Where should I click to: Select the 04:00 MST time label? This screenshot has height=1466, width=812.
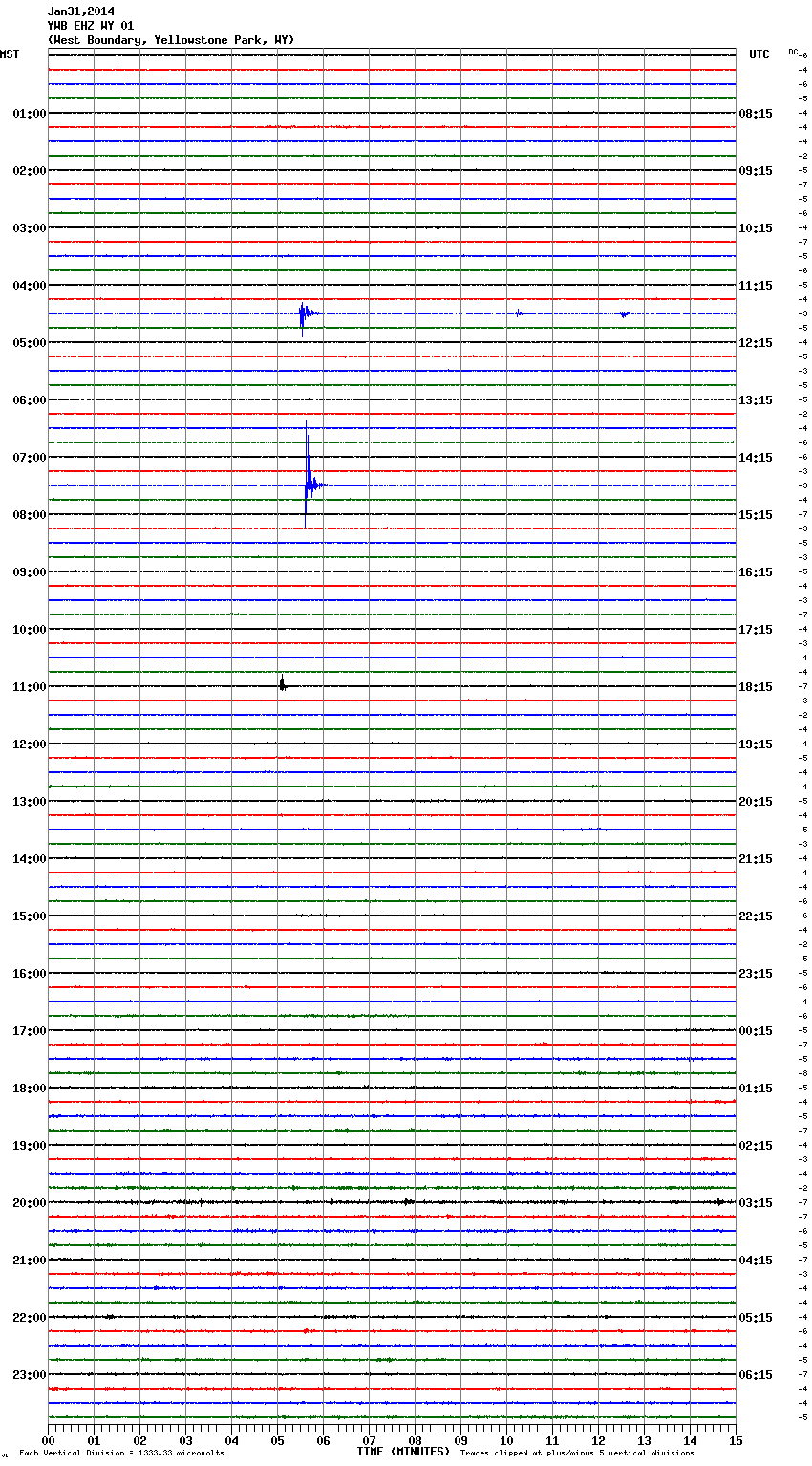29,286
